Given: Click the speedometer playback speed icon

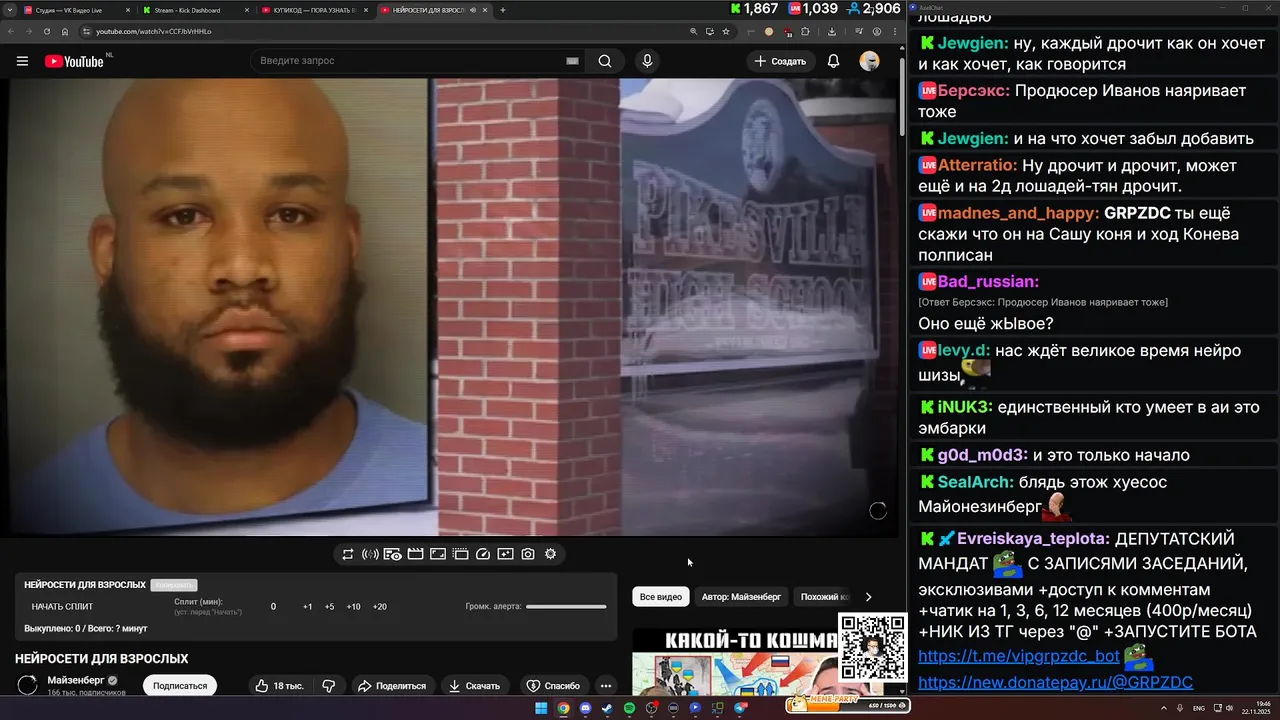Looking at the screenshot, I should tap(483, 554).
